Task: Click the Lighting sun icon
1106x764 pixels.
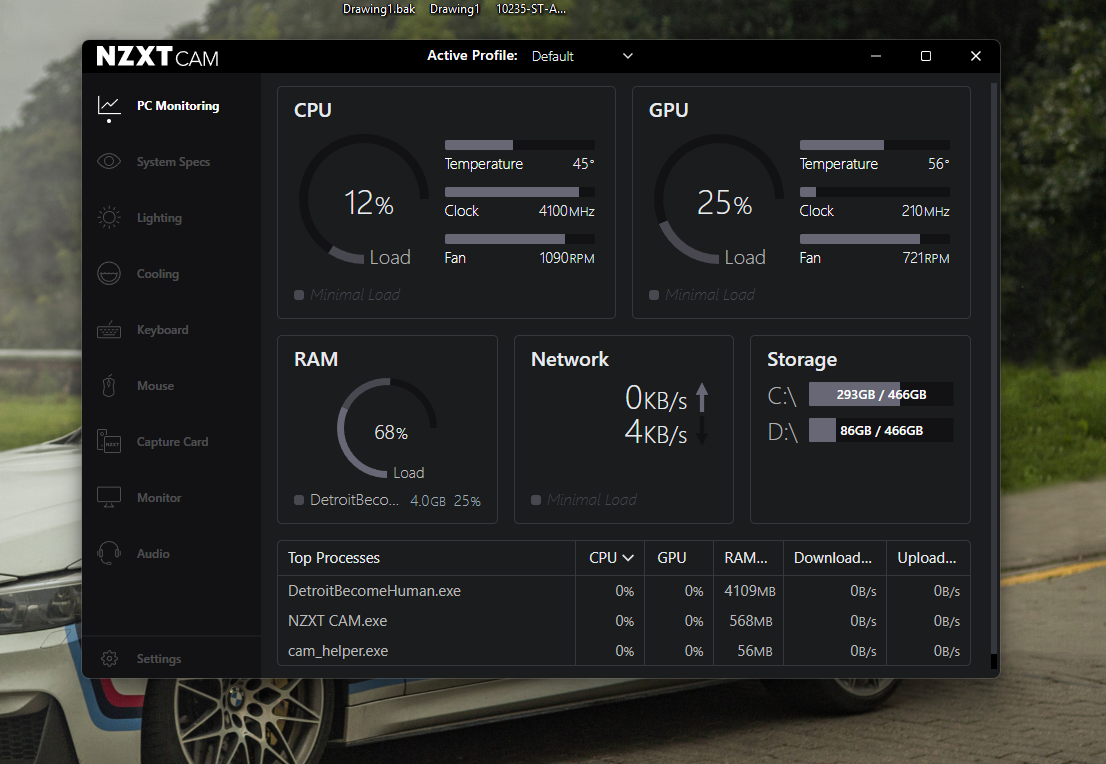Action: 109,217
